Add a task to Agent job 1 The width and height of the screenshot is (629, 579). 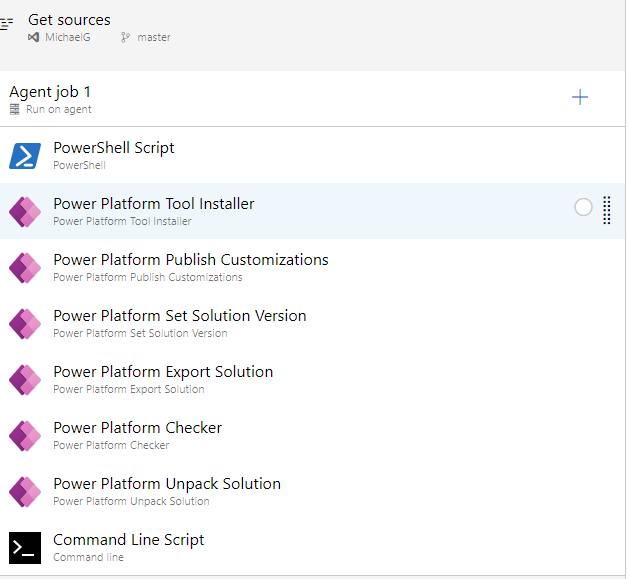pyautogui.click(x=580, y=98)
